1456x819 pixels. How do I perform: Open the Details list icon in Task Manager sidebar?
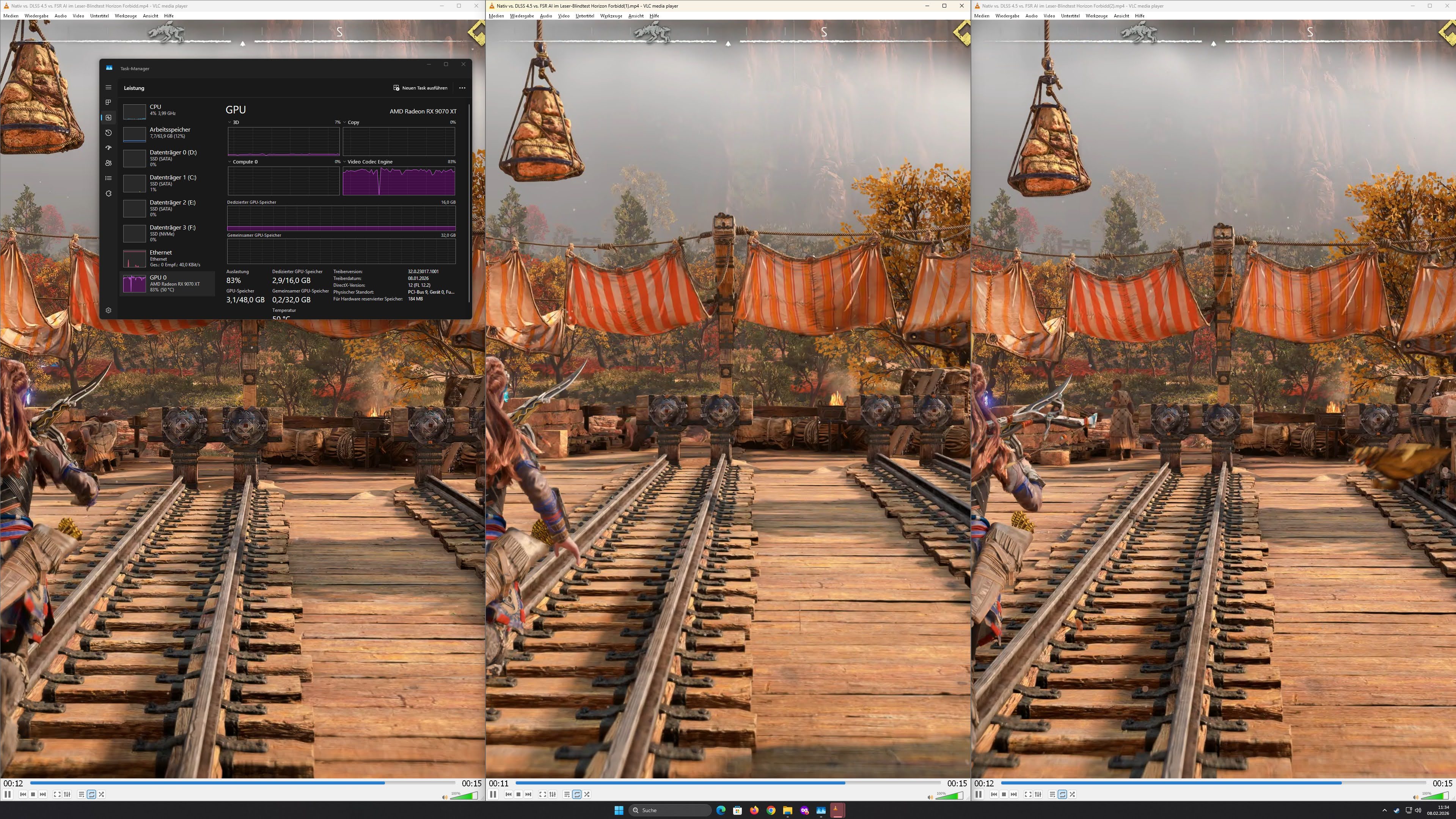tap(108, 178)
